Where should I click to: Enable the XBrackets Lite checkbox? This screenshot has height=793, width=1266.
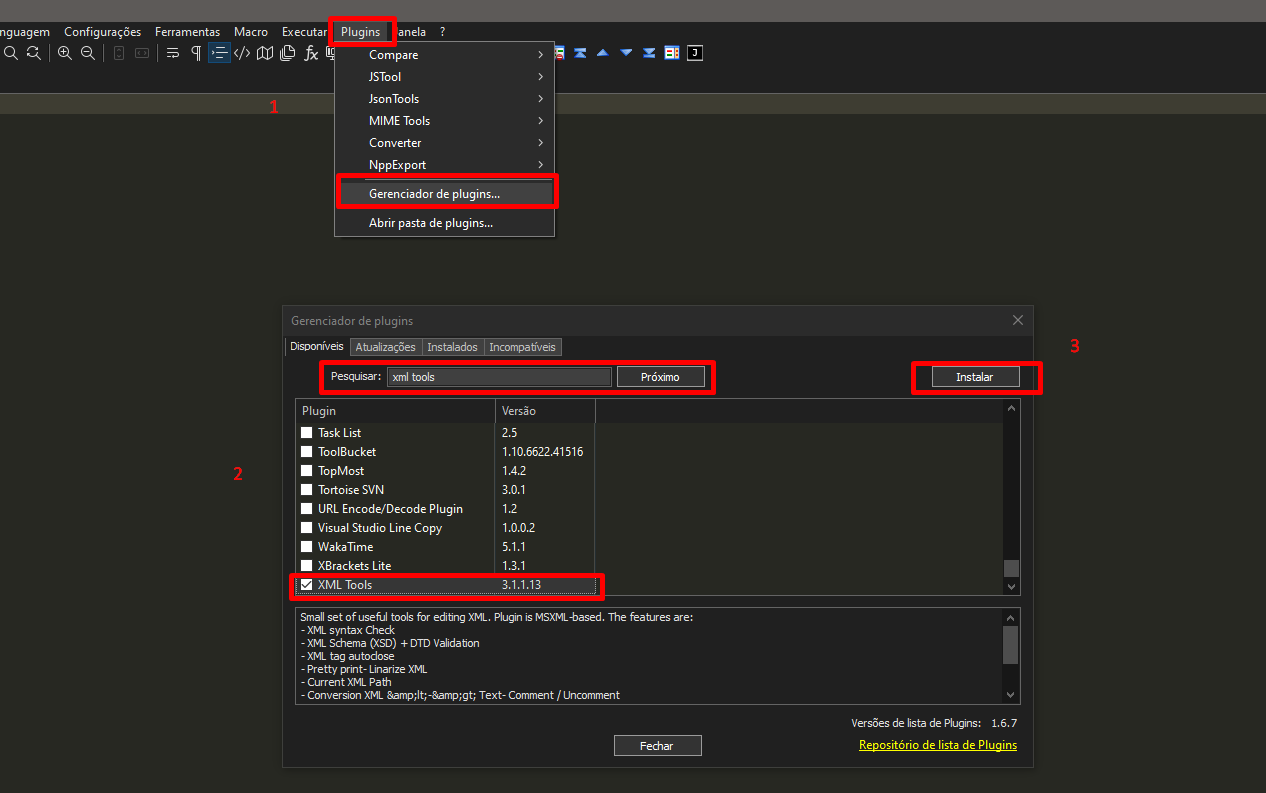306,565
